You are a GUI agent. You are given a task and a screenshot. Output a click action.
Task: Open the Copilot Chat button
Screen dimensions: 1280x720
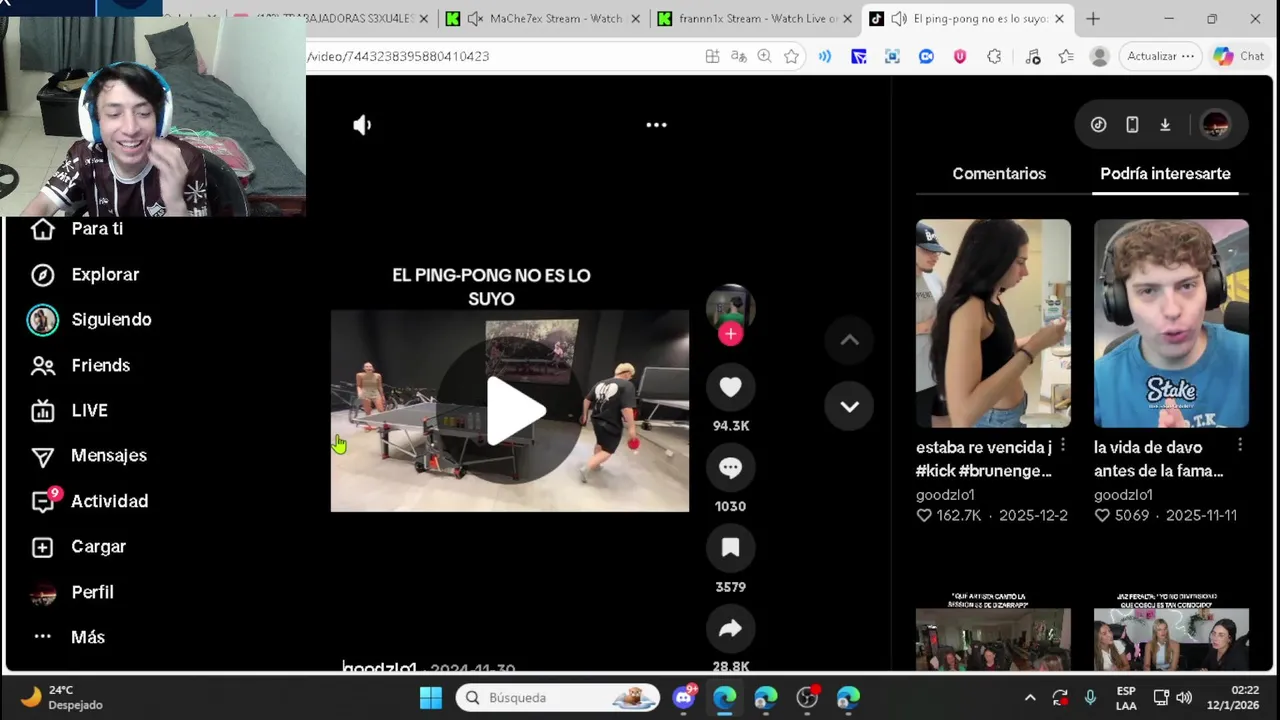pos(1238,56)
